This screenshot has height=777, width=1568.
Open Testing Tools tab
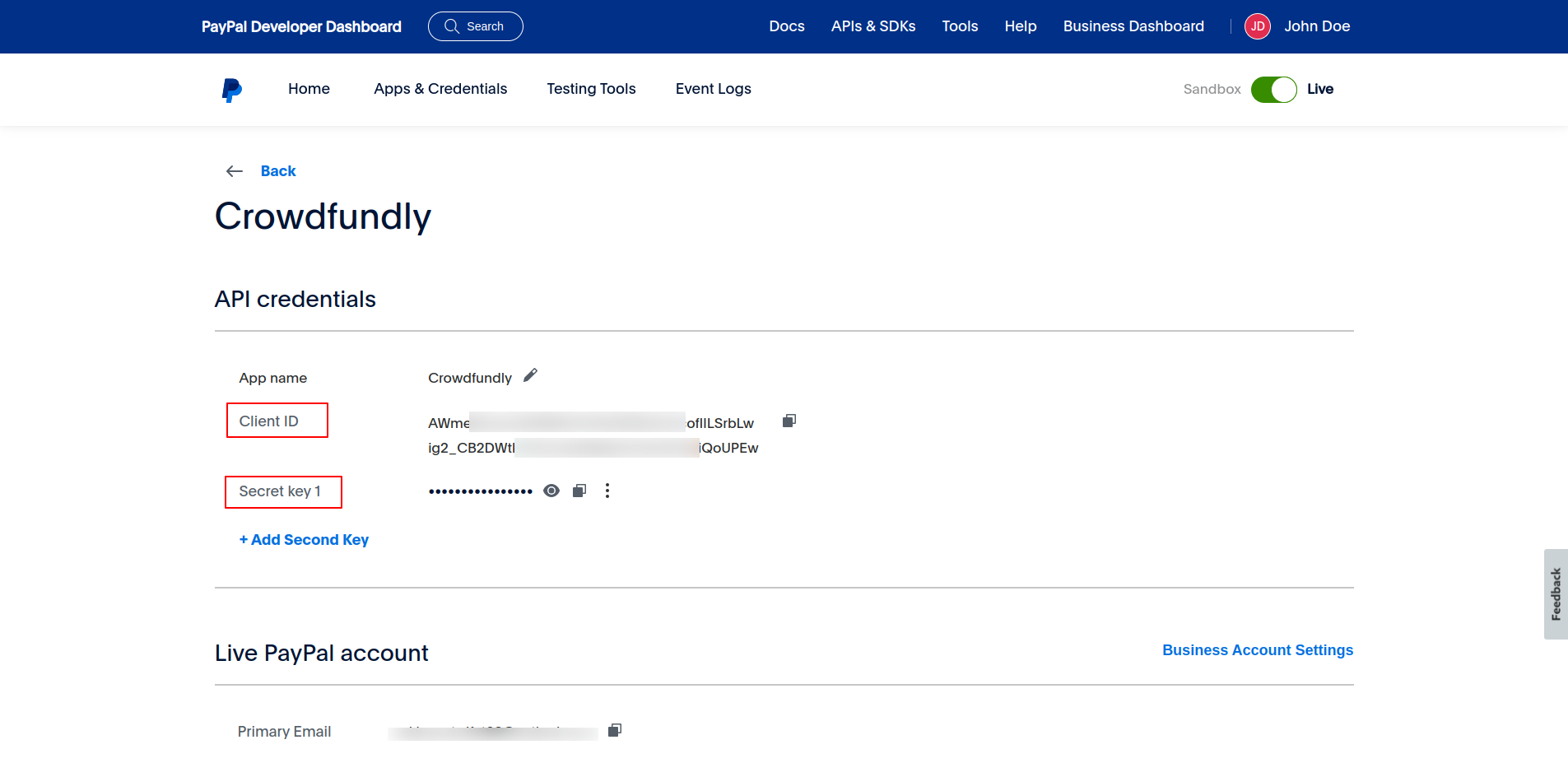click(x=591, y=89)
